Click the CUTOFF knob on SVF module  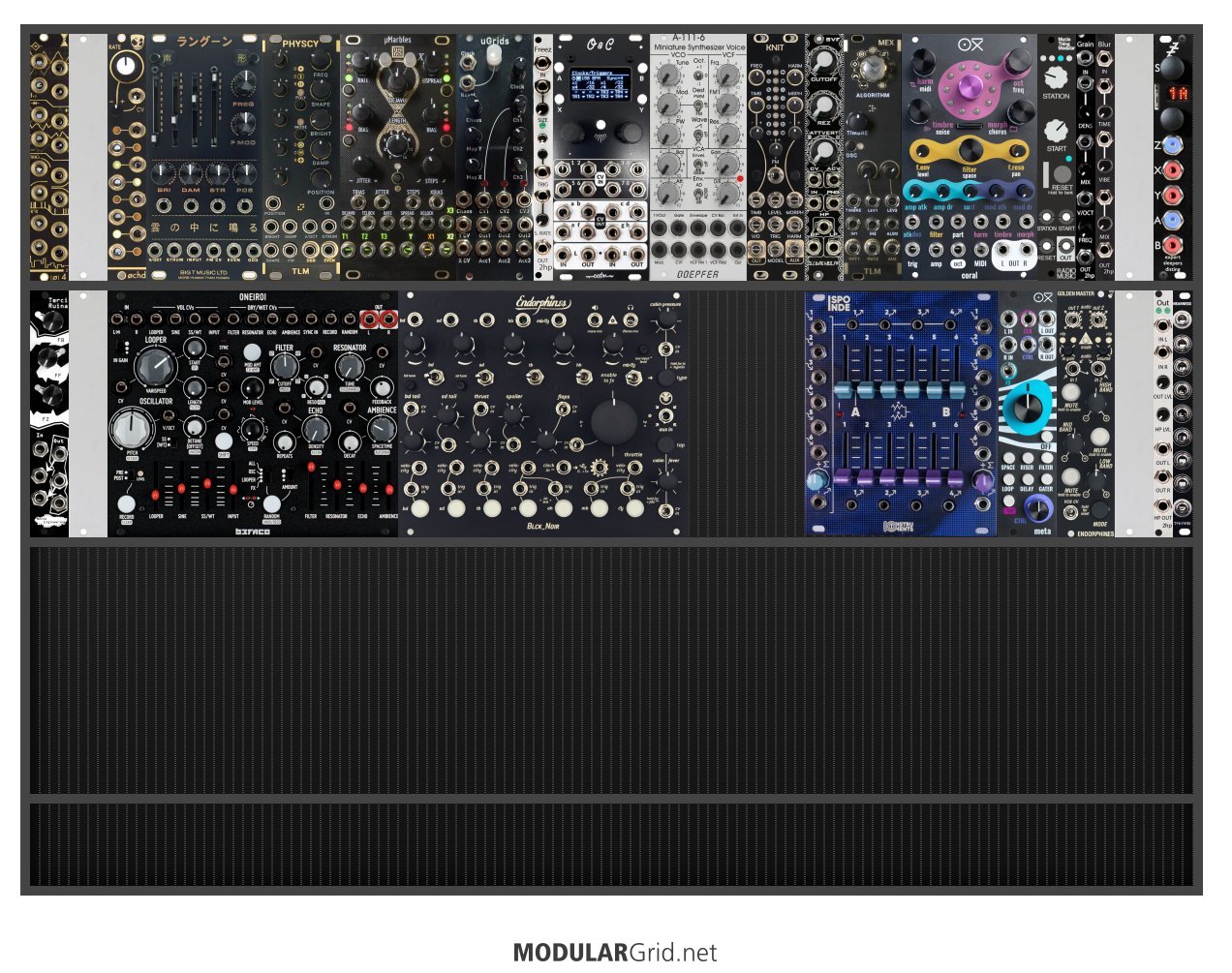(x=823, y=62)
